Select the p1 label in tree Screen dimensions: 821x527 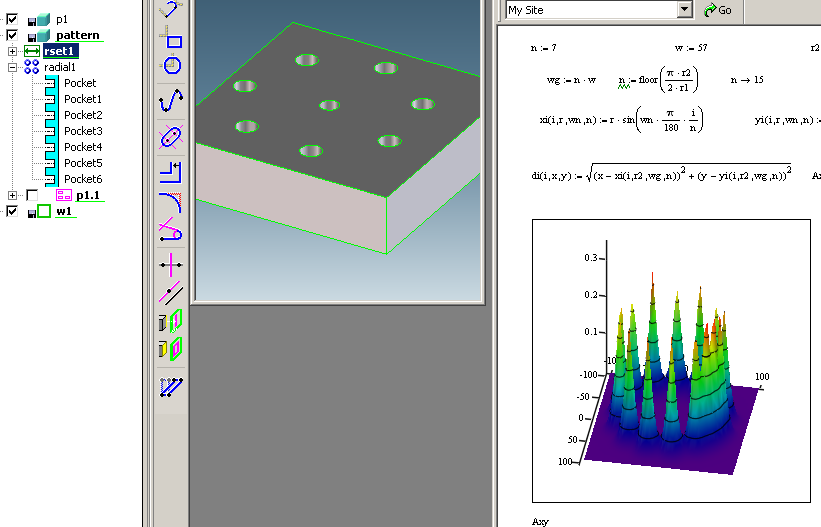[62, 20]
